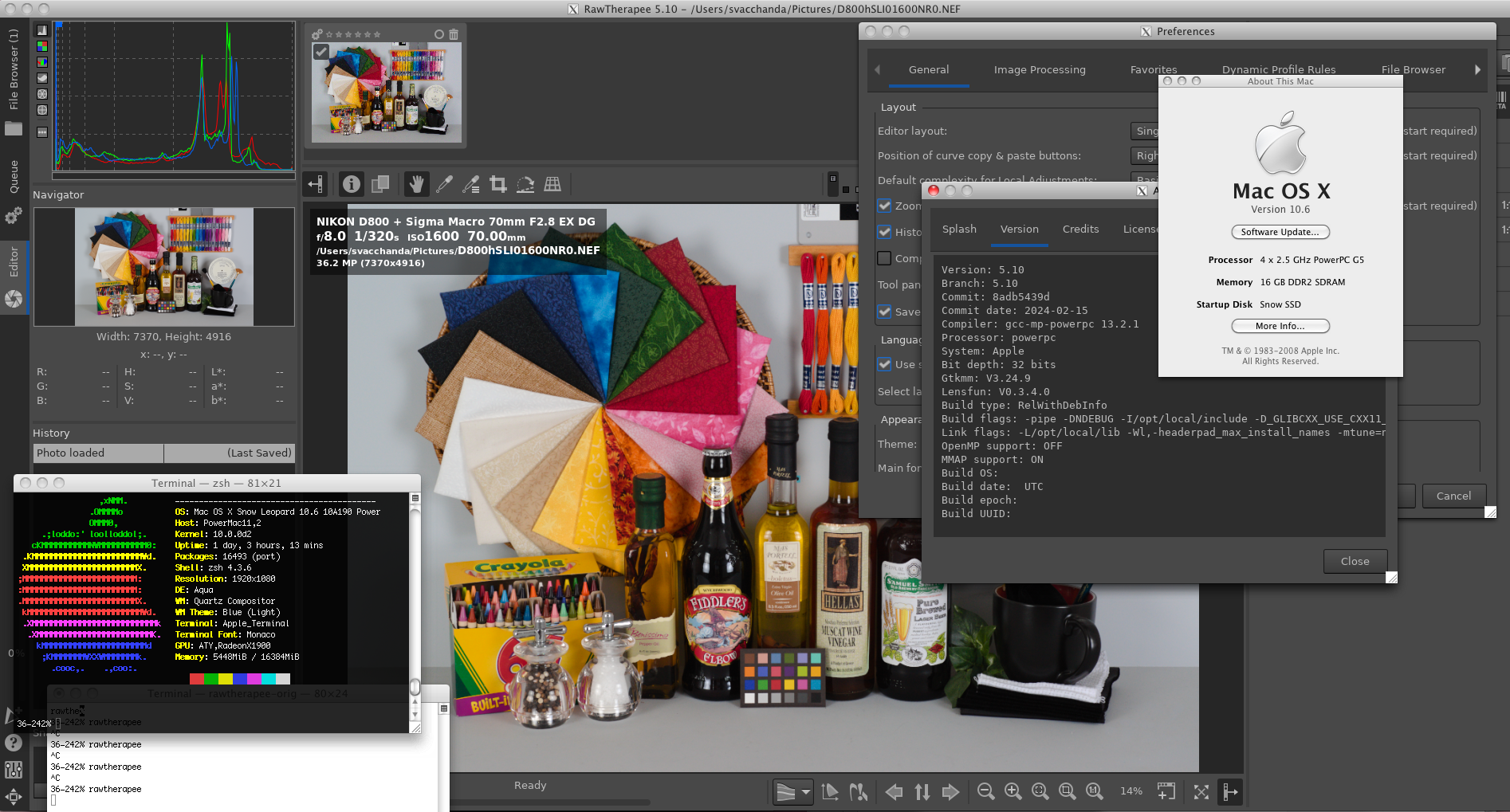This screenshot has height=812, width=1510.
Task: Open the Editor layout dropdown
Action: pyautogui.click(x=1144, y=131)
